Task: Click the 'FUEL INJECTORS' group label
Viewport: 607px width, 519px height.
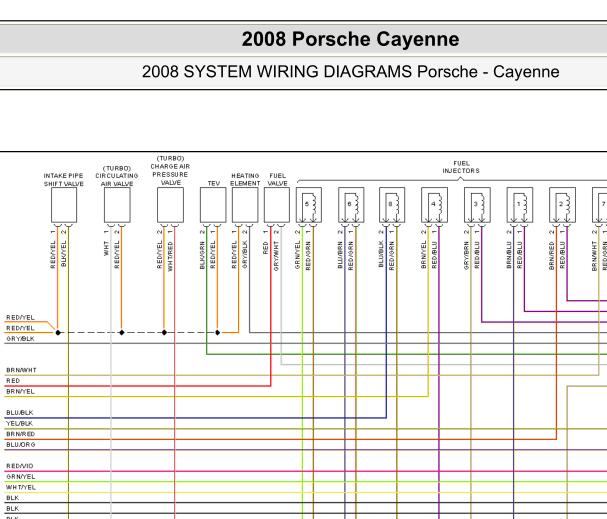Action: [461, 167]
